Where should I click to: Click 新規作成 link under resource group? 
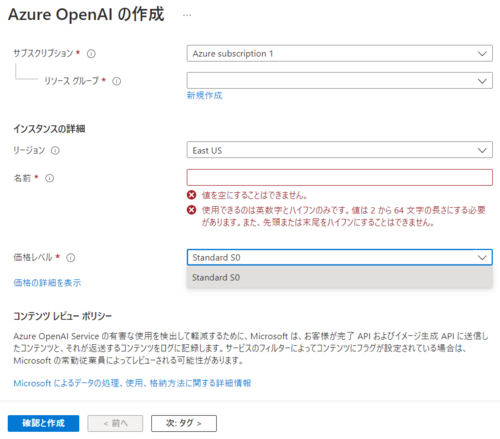[x=204, y=96]
